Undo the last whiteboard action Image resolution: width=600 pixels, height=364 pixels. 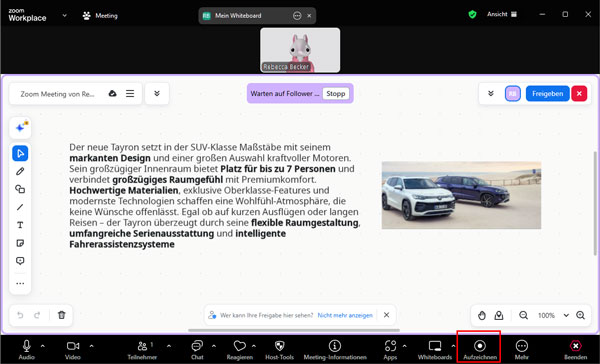pos(20,315)
